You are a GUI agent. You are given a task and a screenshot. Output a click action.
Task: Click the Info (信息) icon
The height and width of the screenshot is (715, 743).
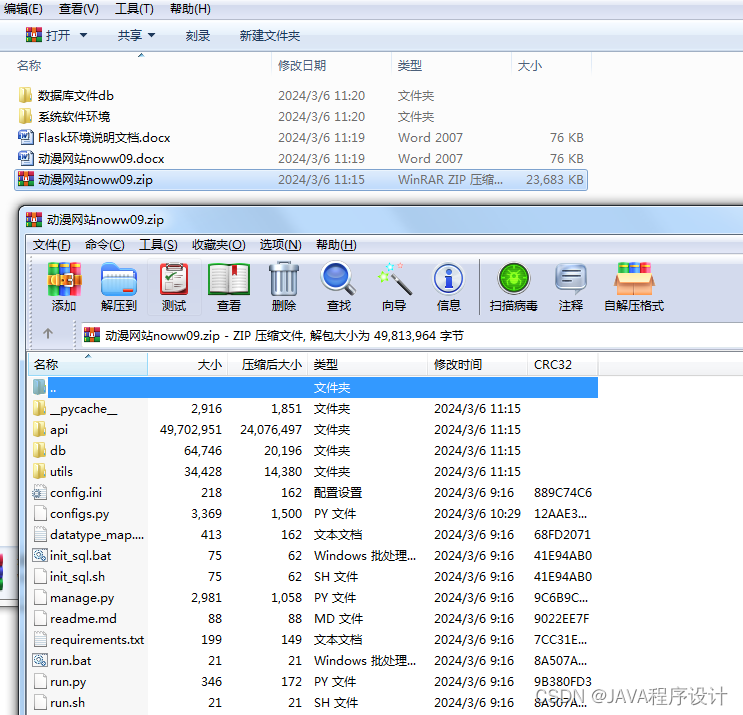(448, 279)
